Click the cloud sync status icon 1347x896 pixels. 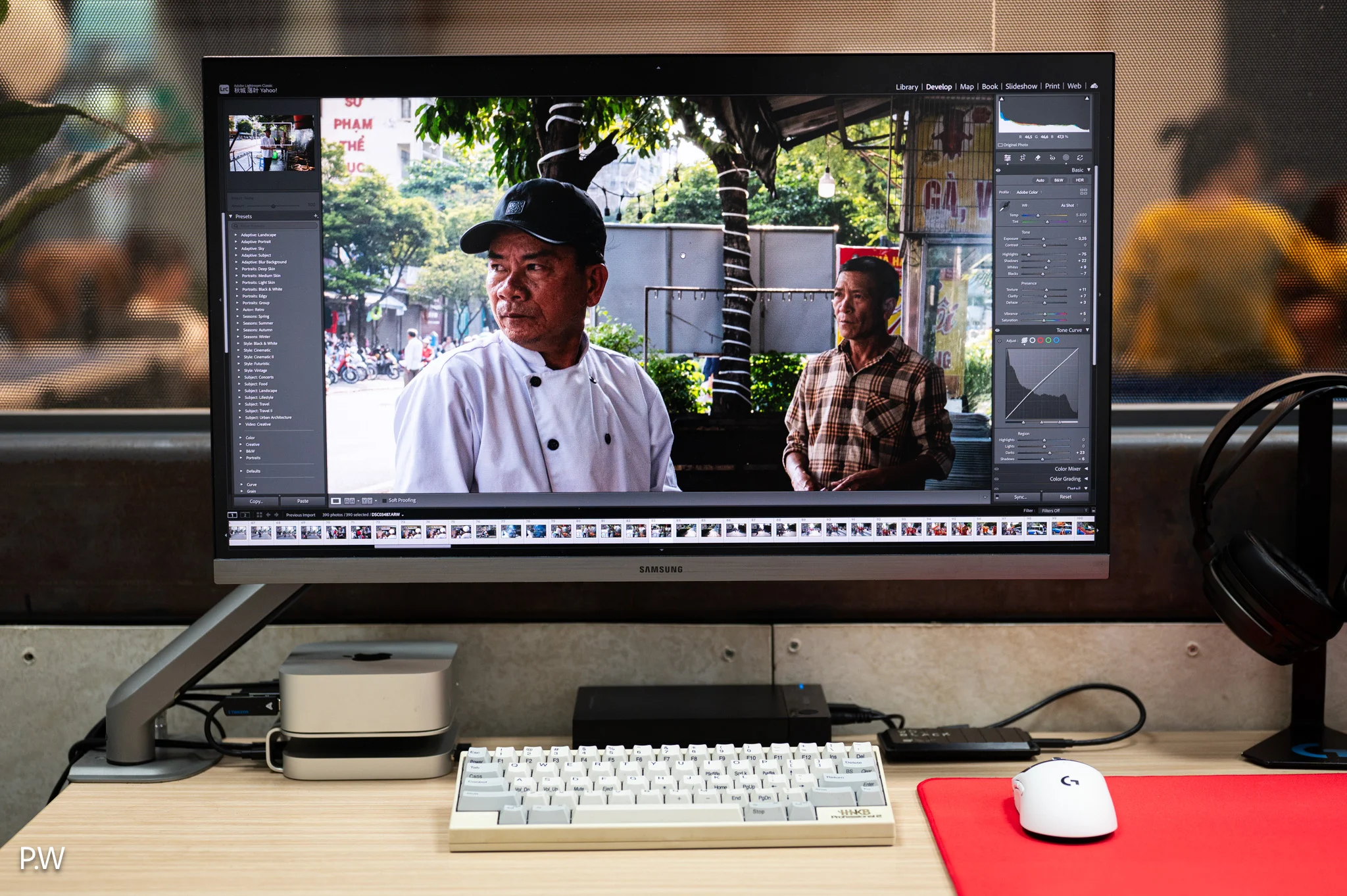(1094, 86)
